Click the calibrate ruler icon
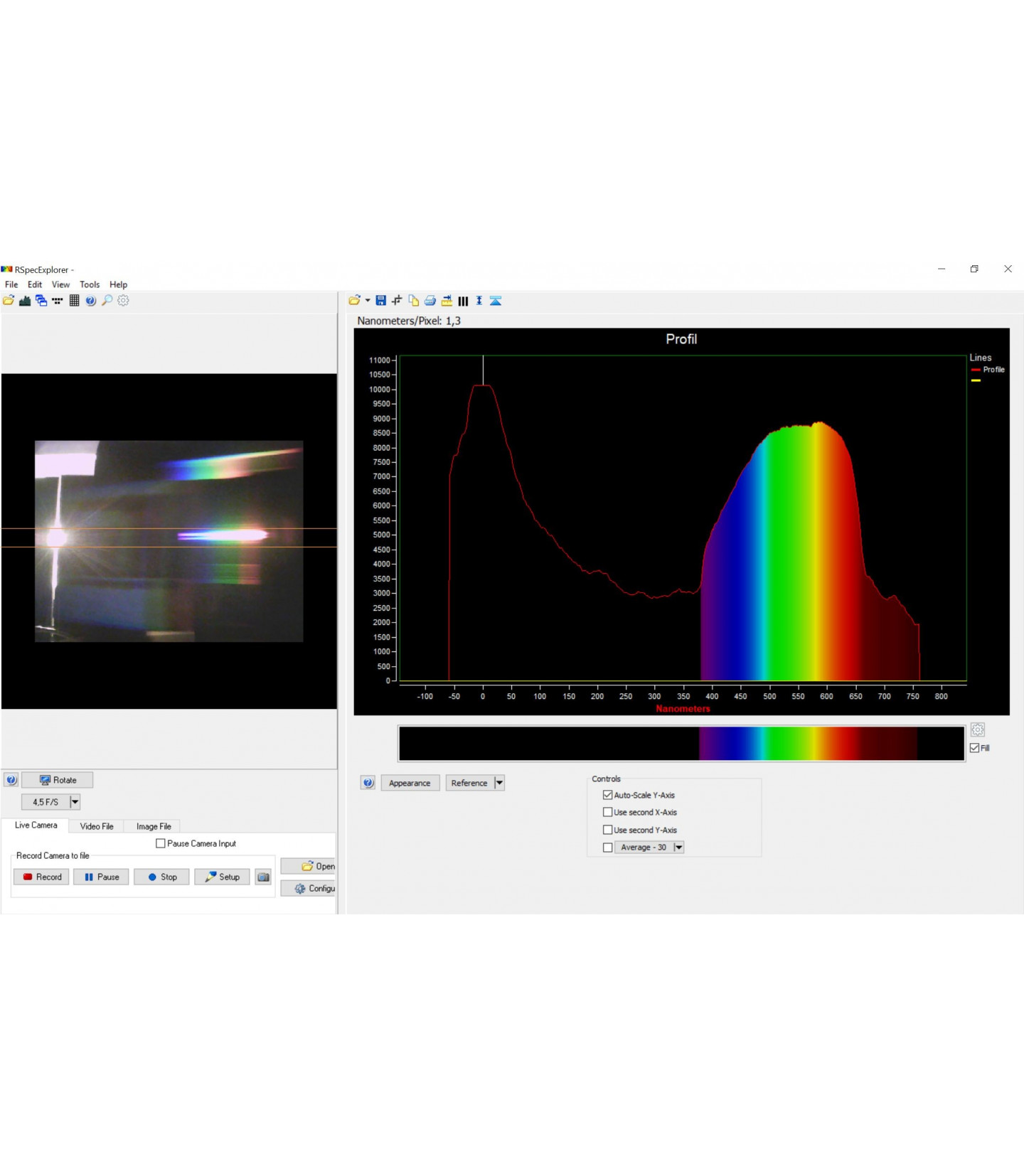This screenshot has width=1024, height=1176. [447, 301]
